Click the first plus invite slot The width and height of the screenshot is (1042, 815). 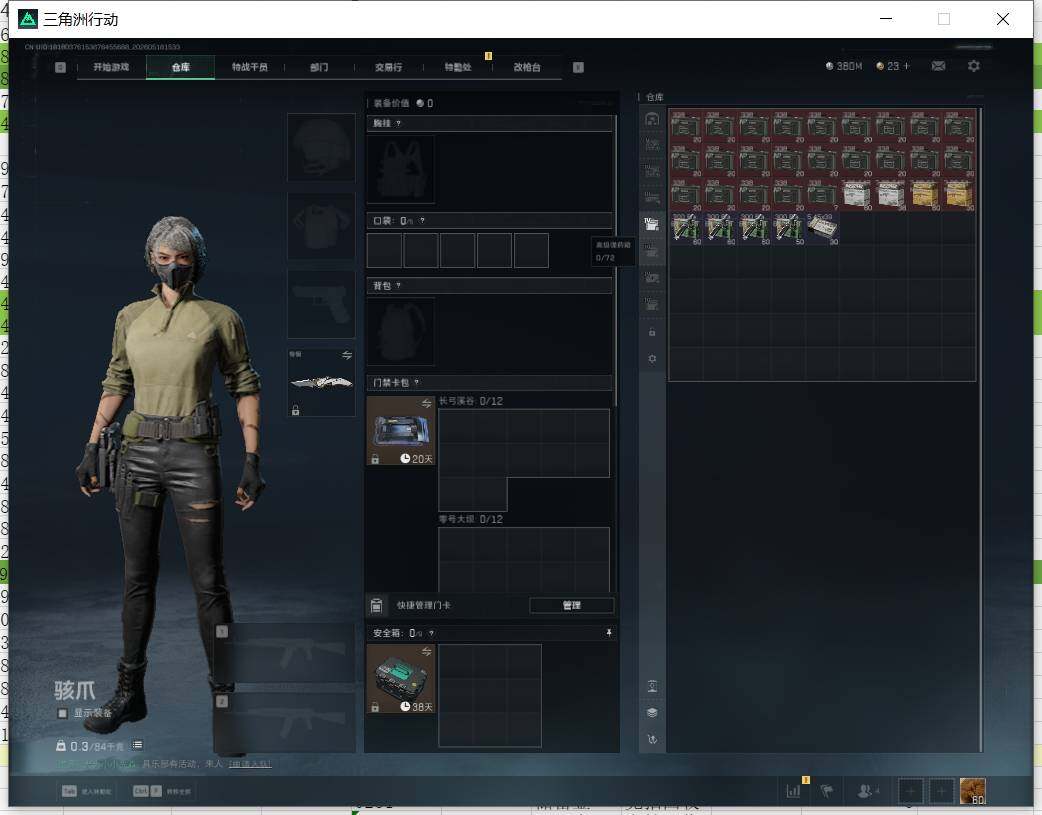coord(910,791)
